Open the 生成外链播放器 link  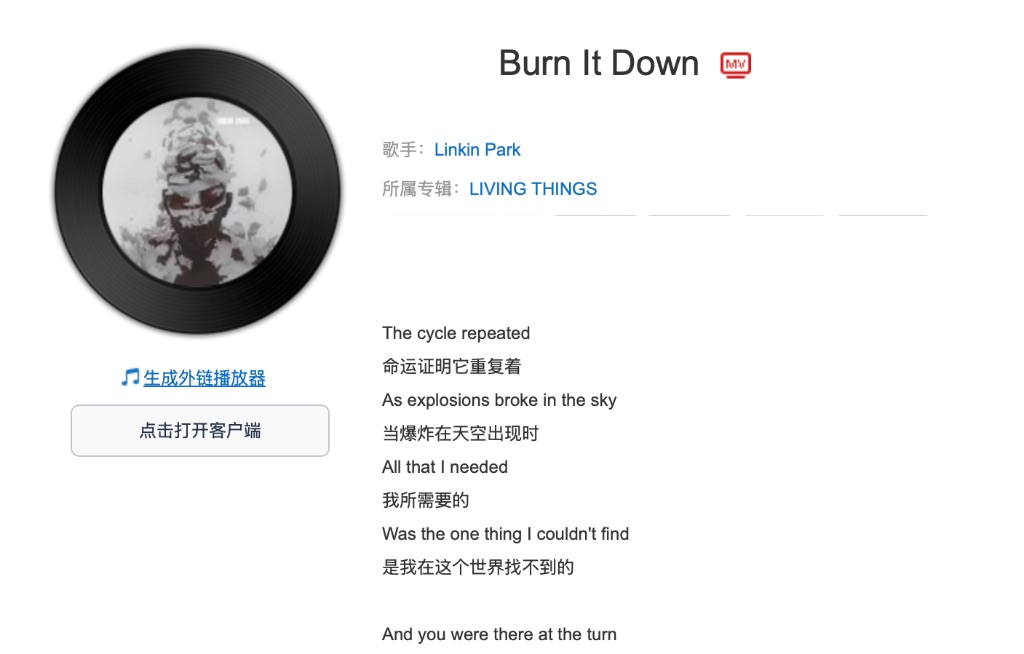204,378
